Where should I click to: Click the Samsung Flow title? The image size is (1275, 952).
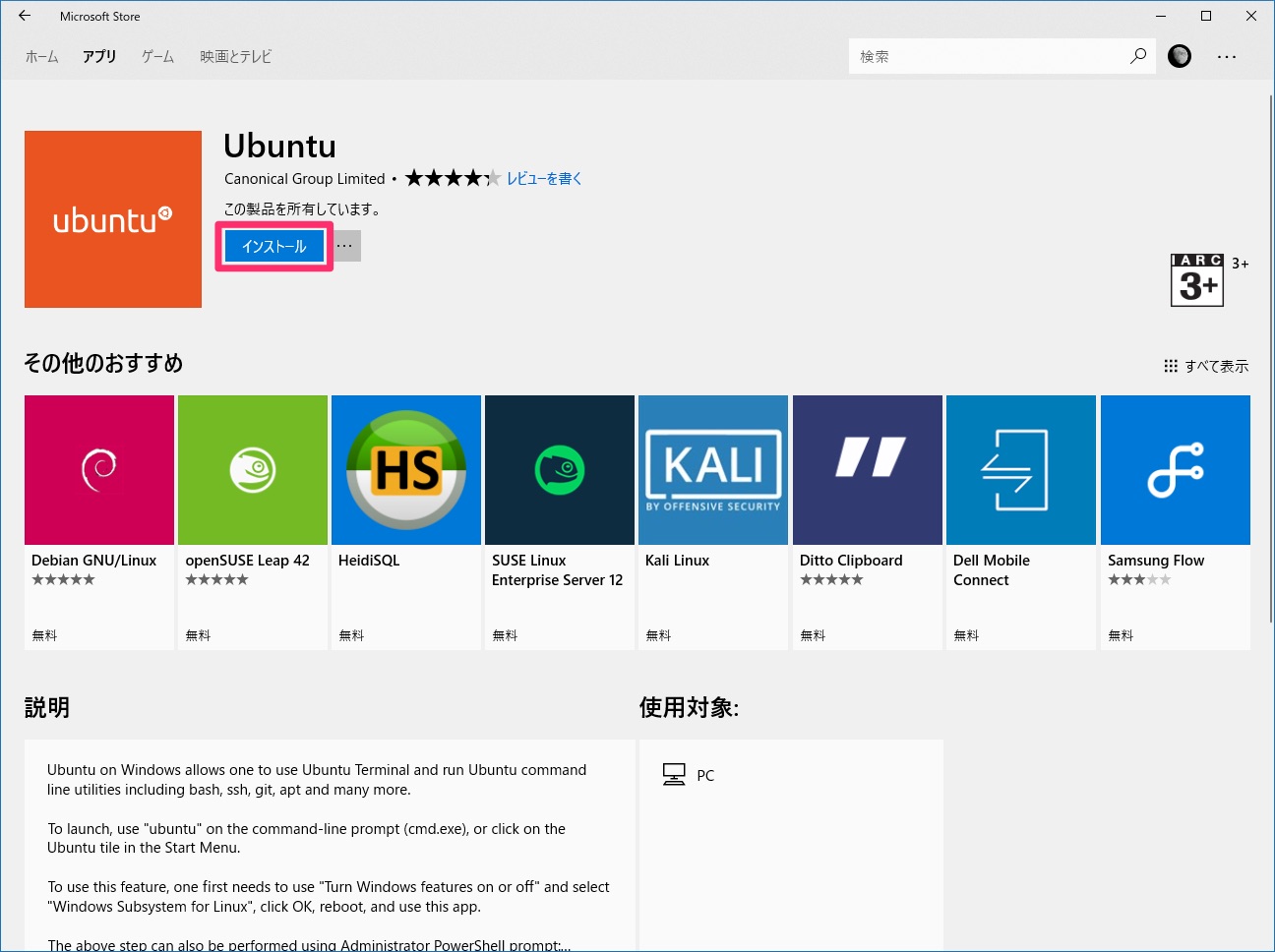[1156, 561]
